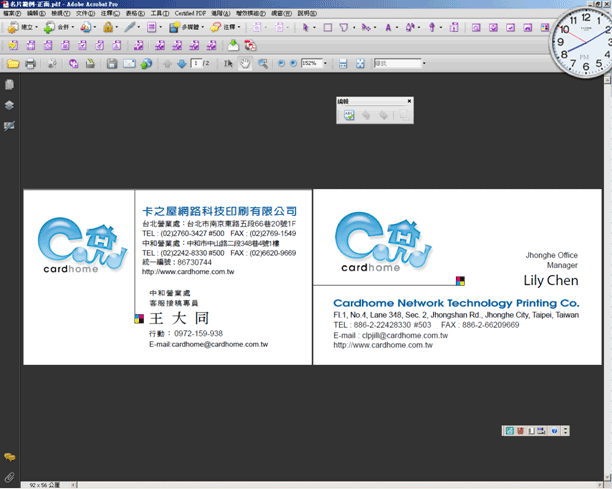Click the zoom percentage 152% field

(311, 63)
